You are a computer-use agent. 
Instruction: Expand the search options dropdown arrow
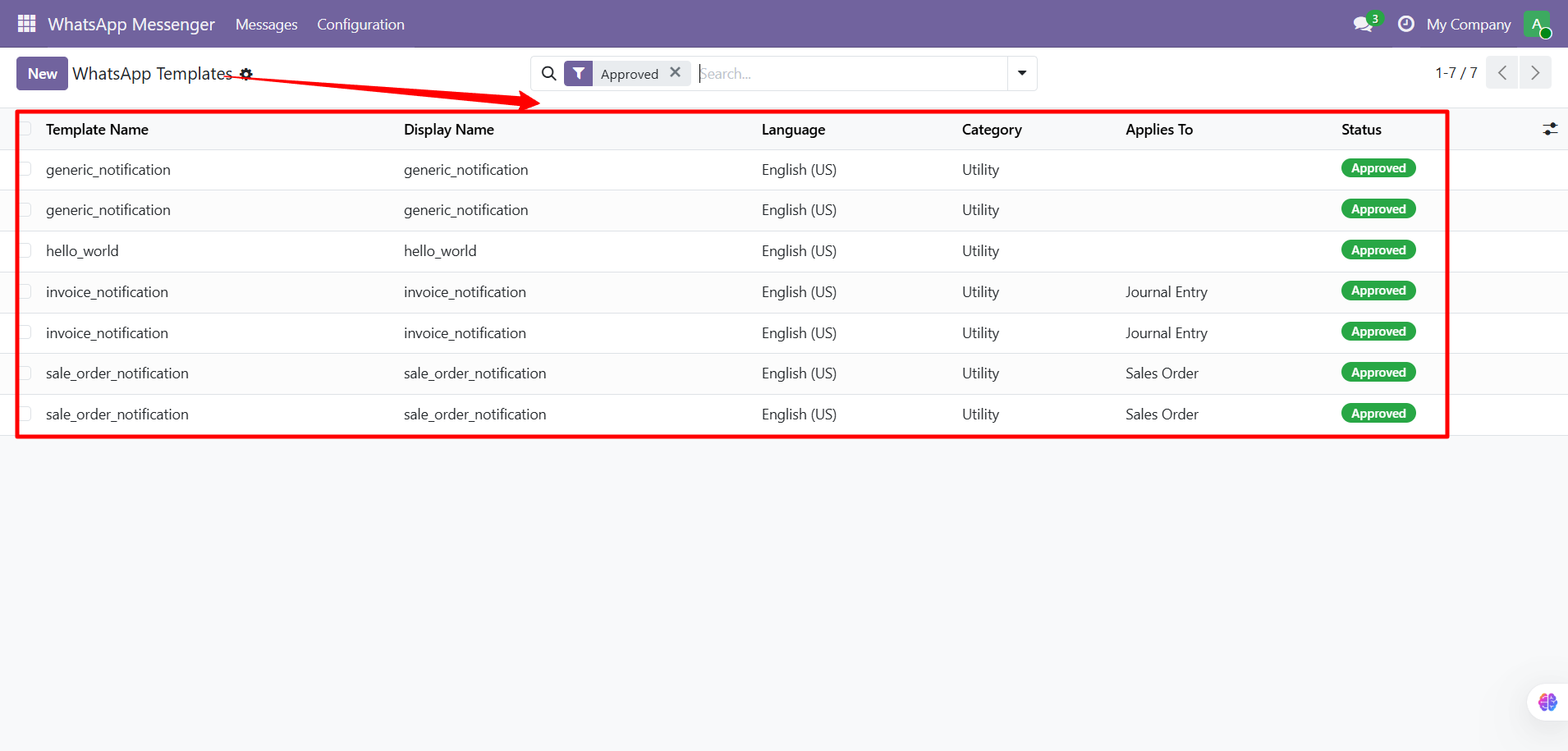1022,73
